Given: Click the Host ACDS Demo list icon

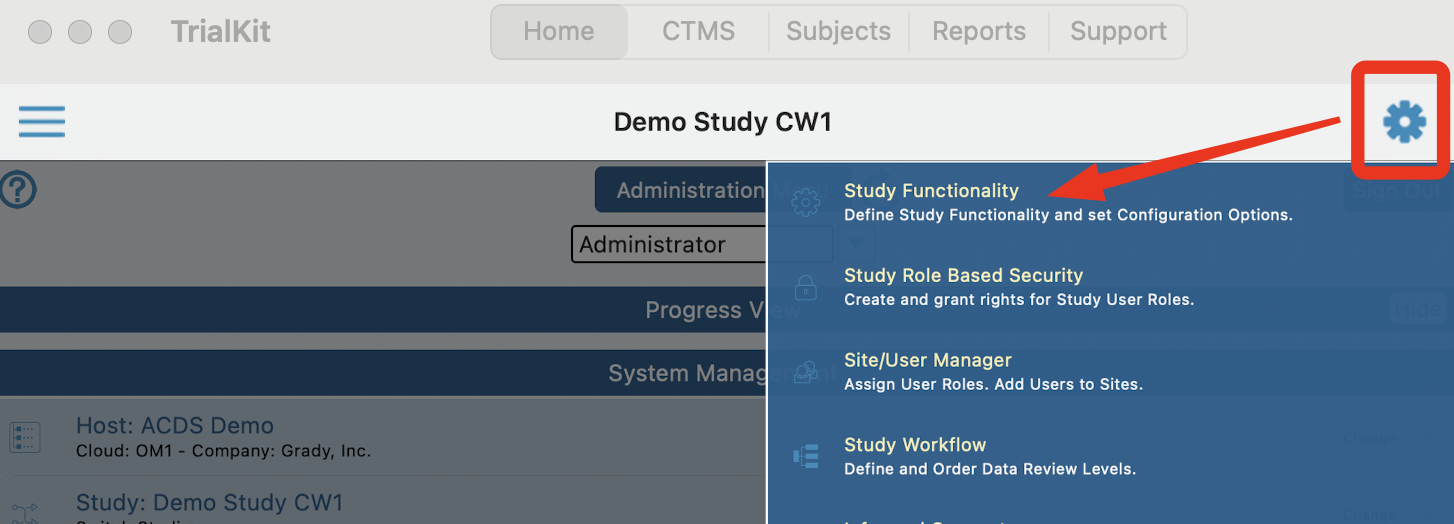Looking at the screenshot, I should (25, 437).
